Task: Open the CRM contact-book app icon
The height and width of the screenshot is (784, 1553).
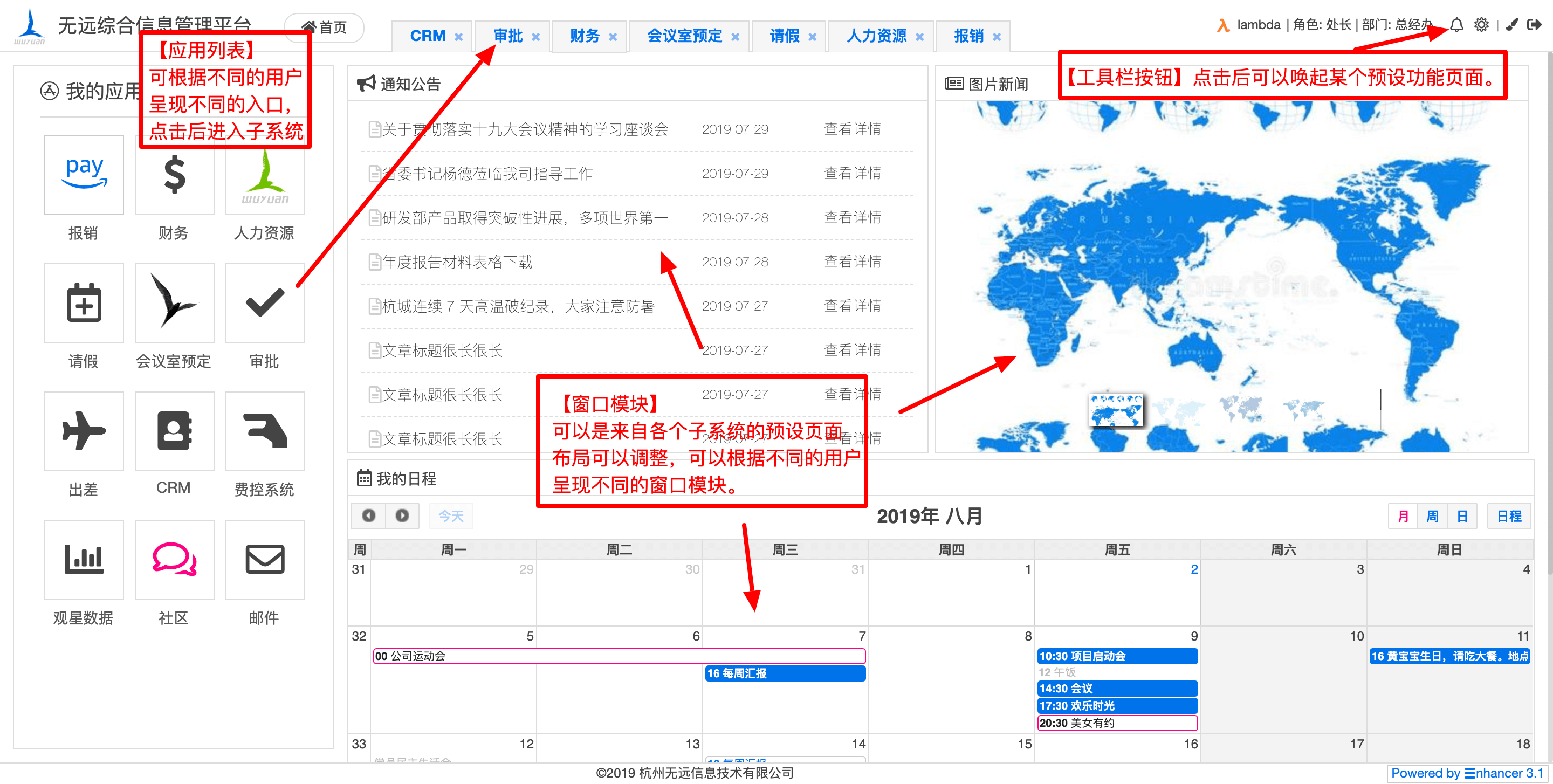Action: click(x=174, y=431)
